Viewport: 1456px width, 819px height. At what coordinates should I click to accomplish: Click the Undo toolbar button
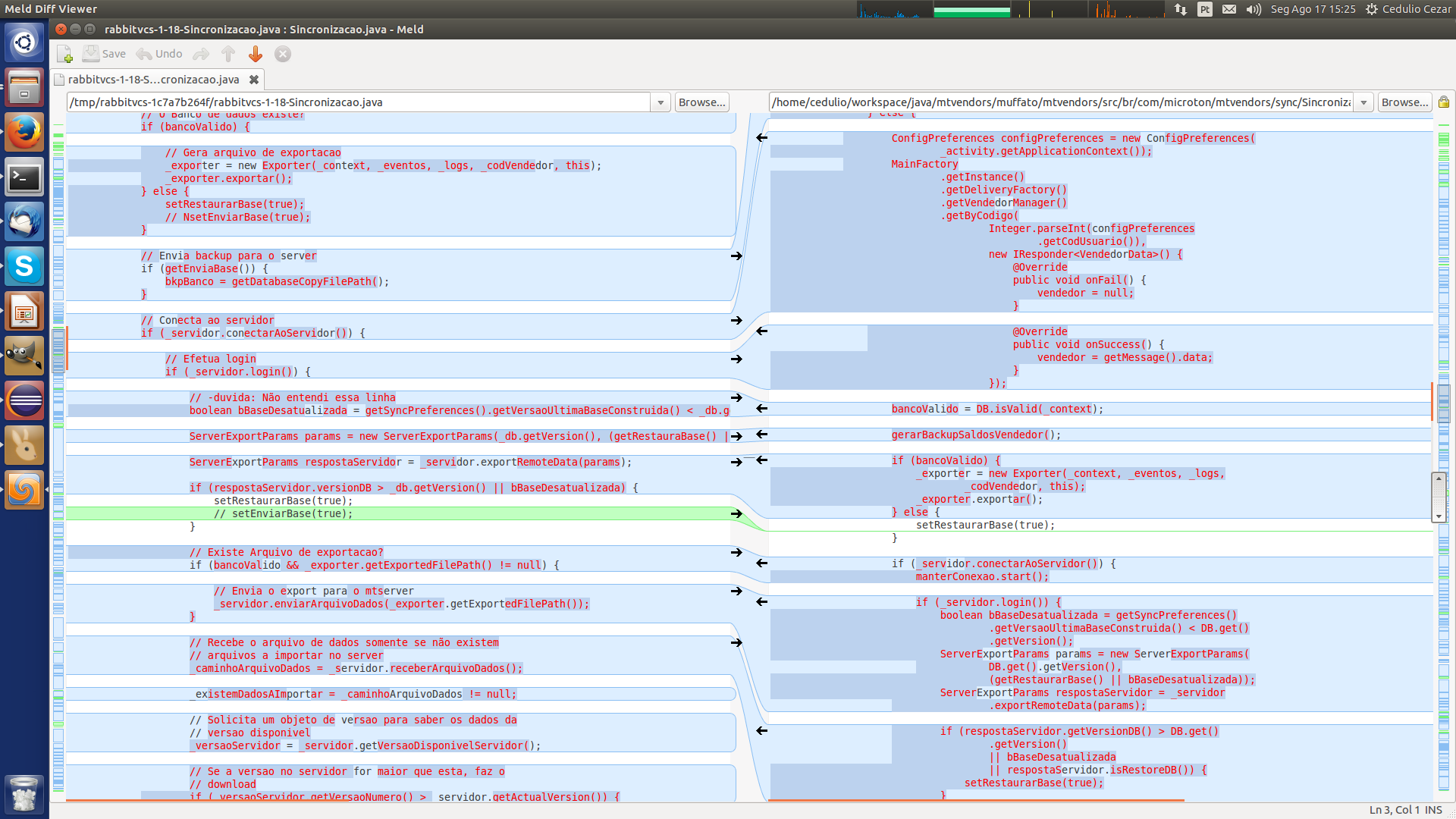[x=159, y=54]
